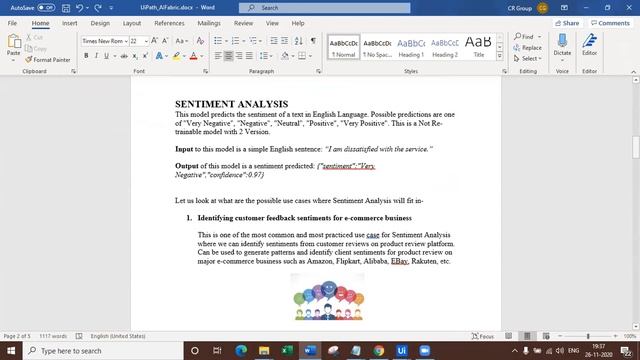This screenshot has height=360, width=640.
Task: Switch to Web Layout view icon
Action: click(x=546, y=336)
